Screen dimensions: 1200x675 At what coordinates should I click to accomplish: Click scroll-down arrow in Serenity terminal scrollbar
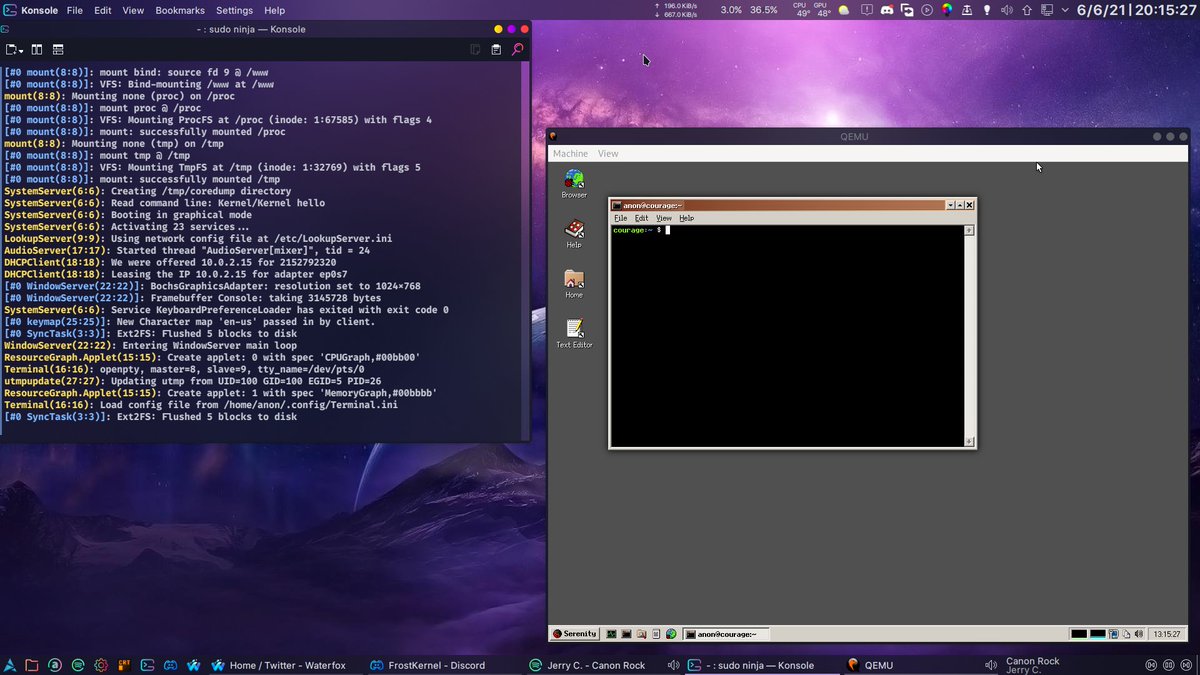click(x=968, y=440)
